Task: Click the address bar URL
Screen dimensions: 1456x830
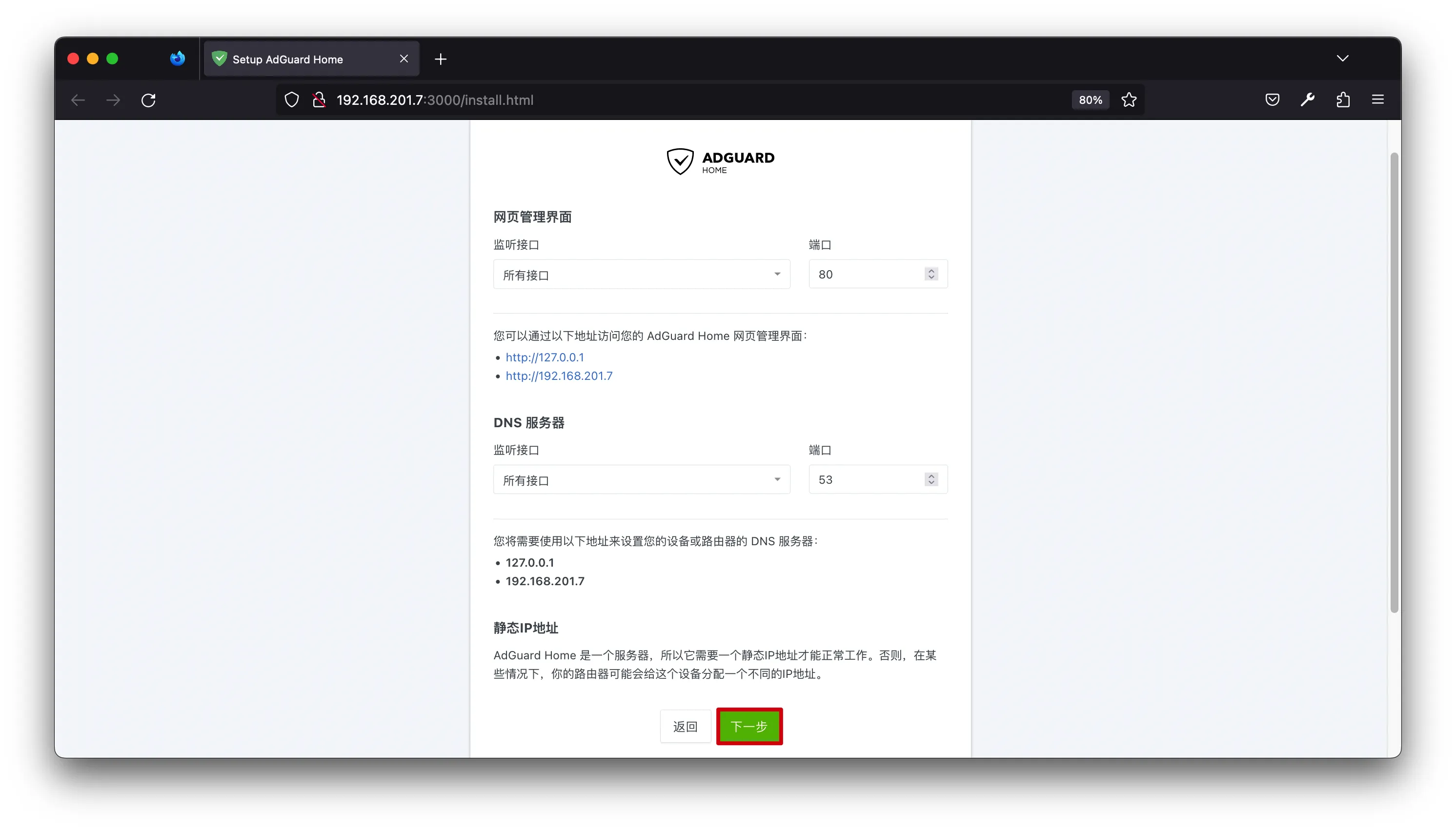Action: 435,100
